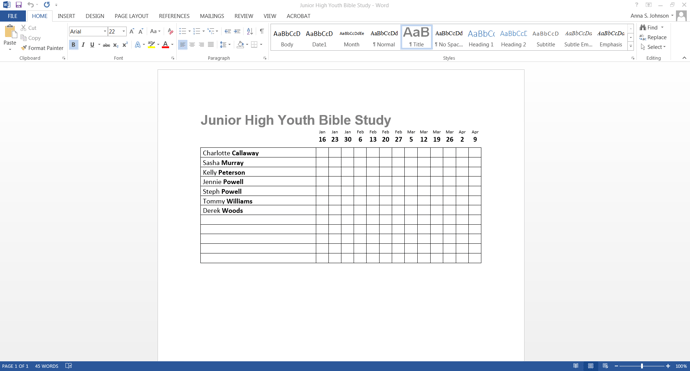Click the zoom slider handle

pyautogui.click(x=642, y=366)
